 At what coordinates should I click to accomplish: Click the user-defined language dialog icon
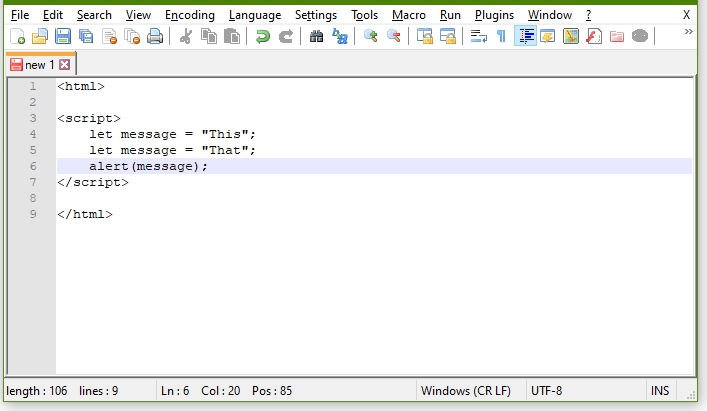(548, 36)
